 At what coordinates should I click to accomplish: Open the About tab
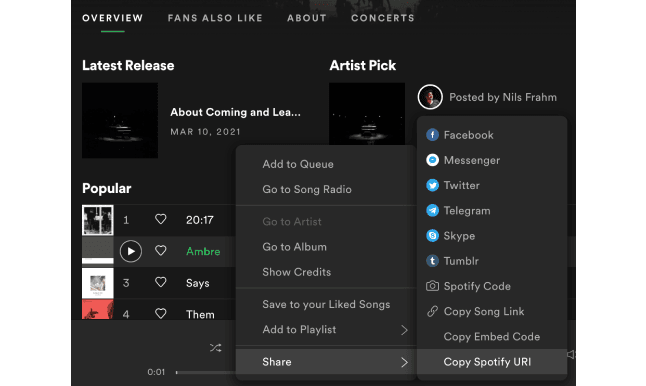307,18
